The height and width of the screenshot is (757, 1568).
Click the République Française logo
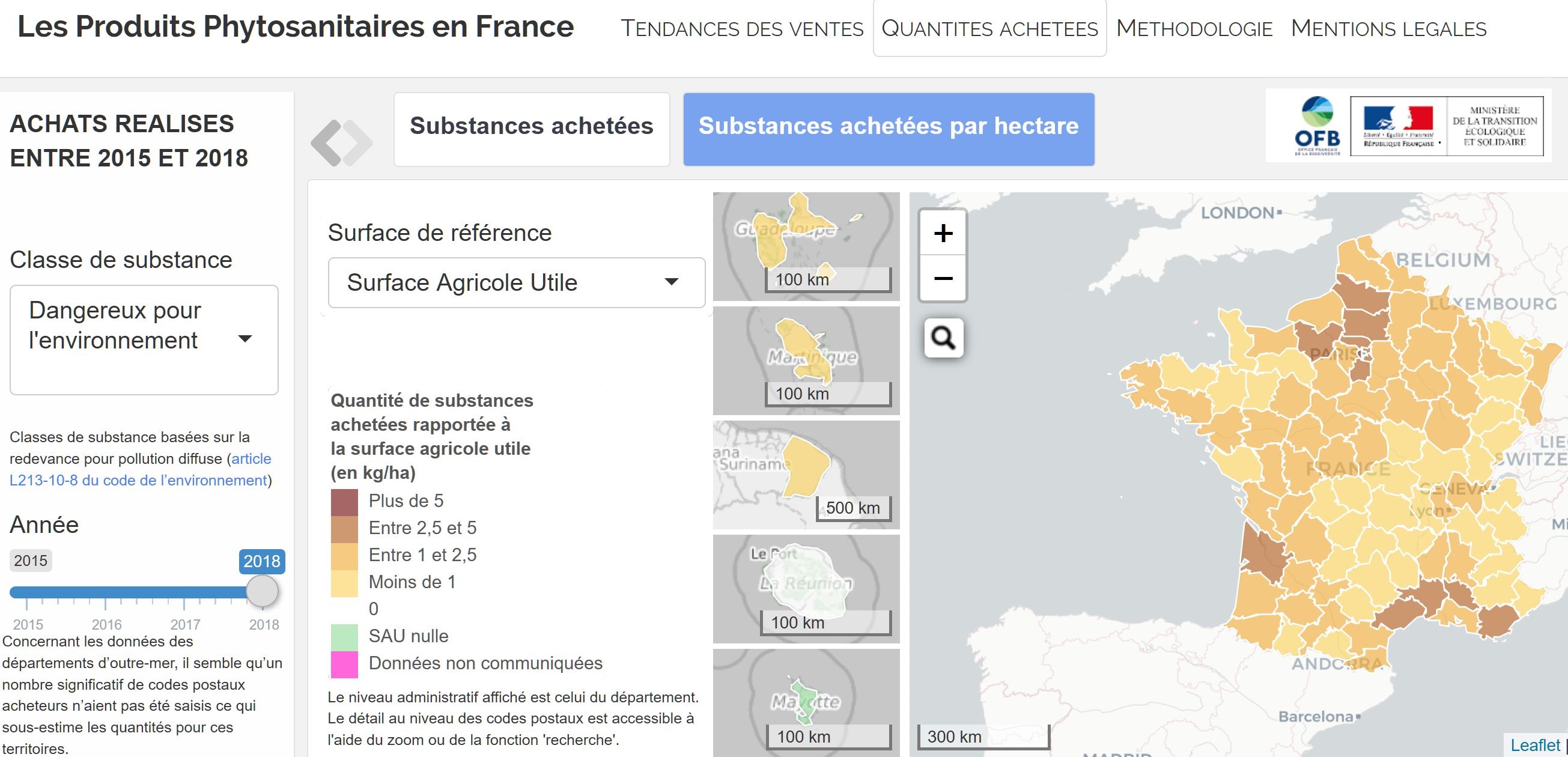point(1398,126)
